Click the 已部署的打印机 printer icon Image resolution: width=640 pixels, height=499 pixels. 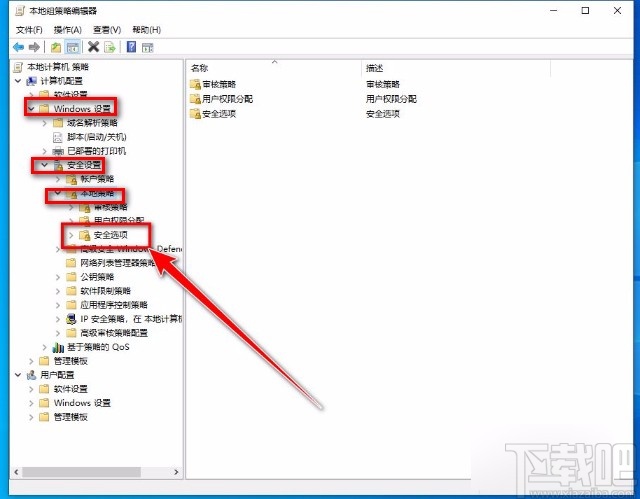pos(58,151)
